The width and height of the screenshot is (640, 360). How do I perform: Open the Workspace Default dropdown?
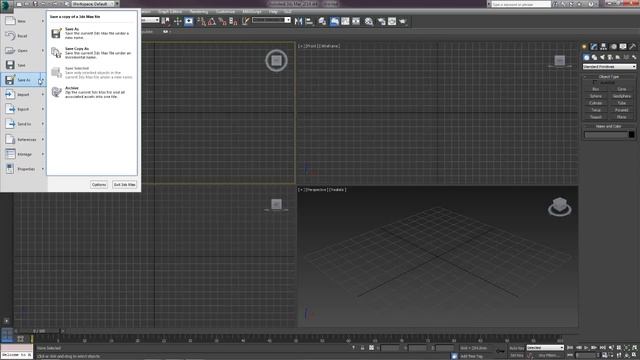pyautogui.click(x=93, y=4)
